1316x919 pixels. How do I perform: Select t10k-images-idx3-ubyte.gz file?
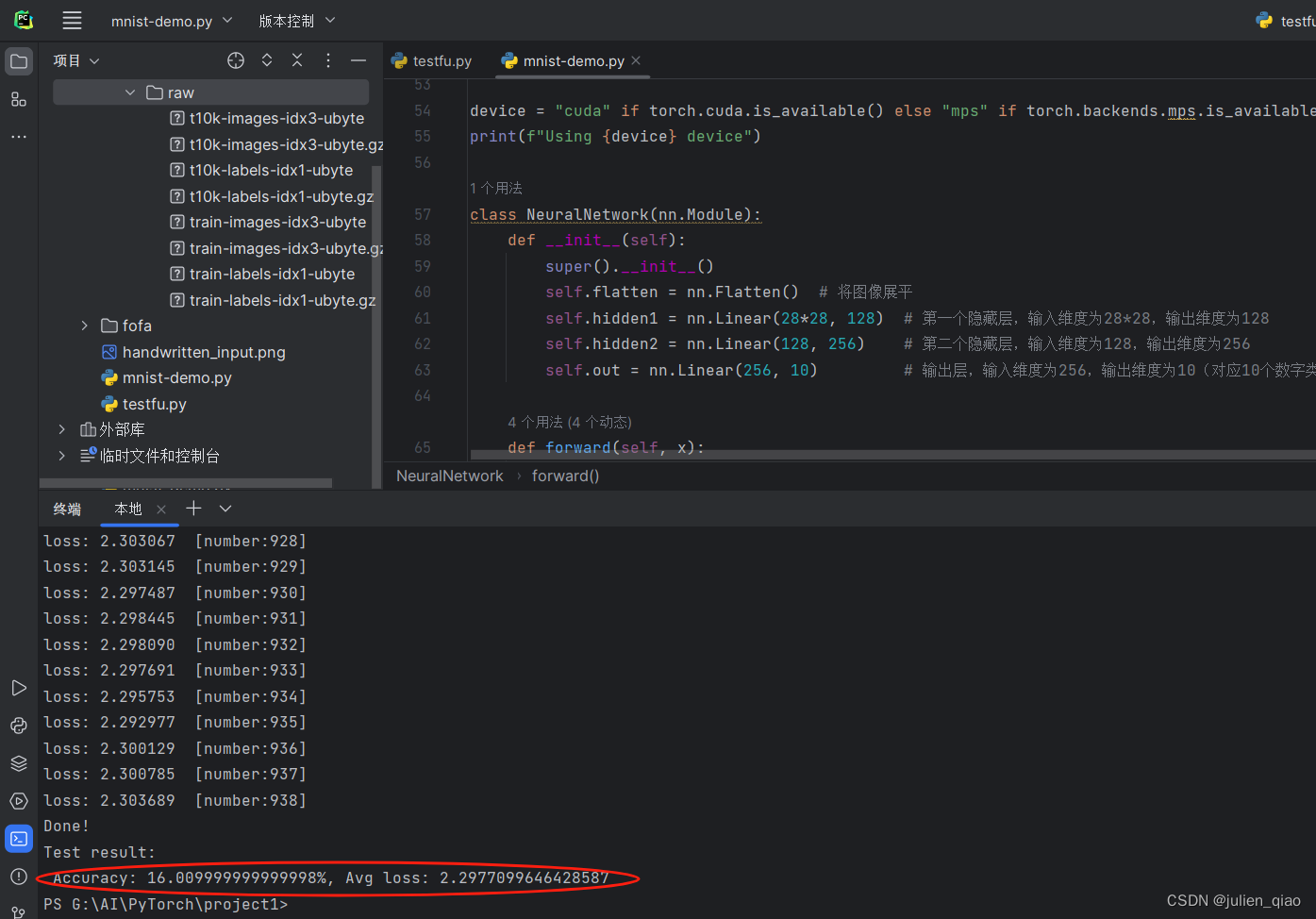click(x=276, y=144)
